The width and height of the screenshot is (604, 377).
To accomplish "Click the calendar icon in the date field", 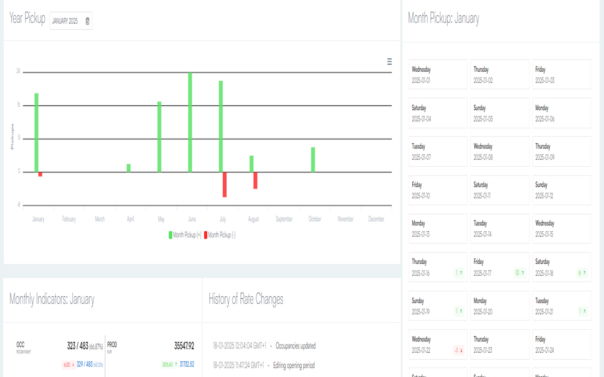I will point(87,21).
